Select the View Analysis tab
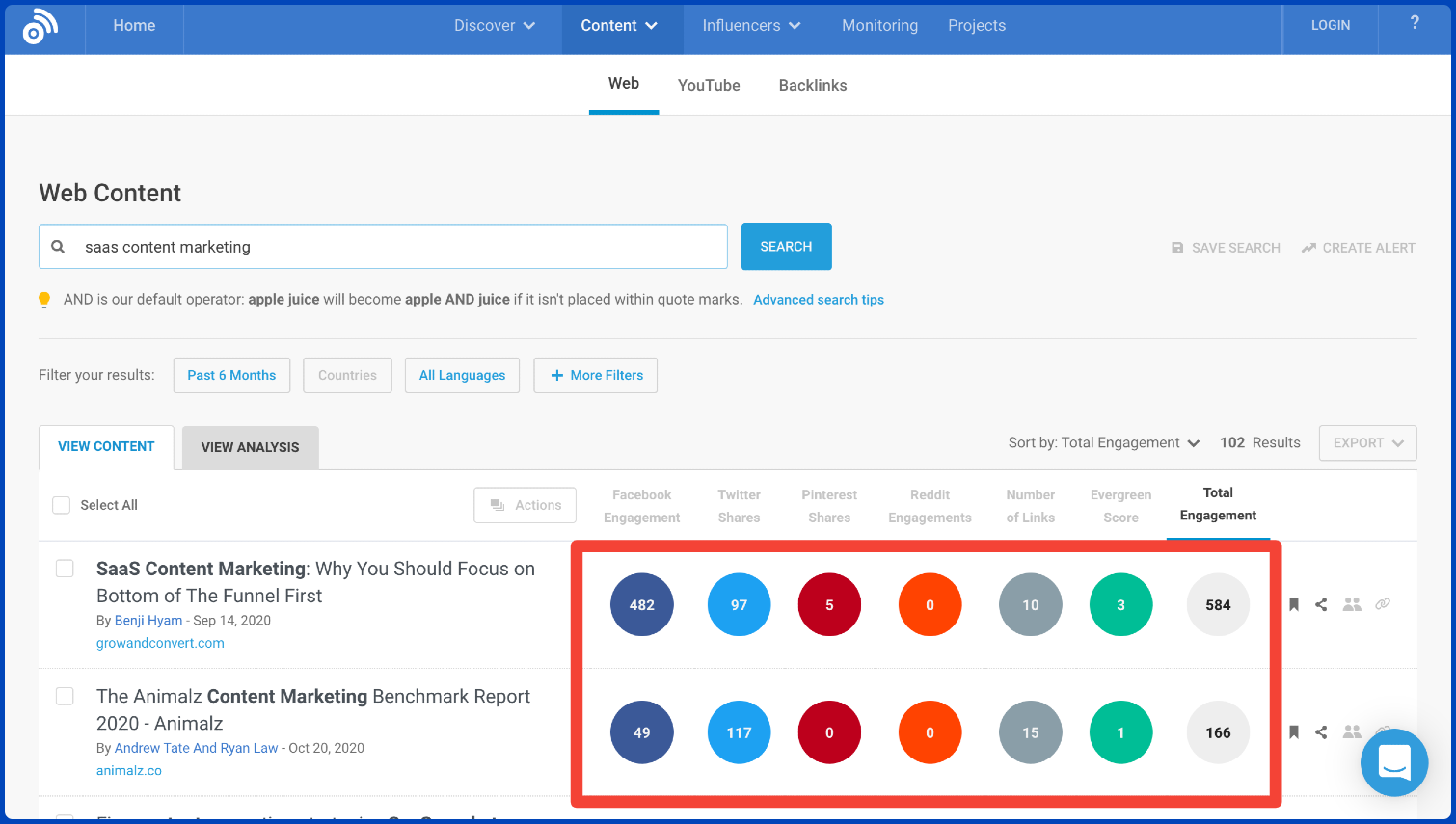The height and width of the screenshot is (824, 1456). (250, 447)
